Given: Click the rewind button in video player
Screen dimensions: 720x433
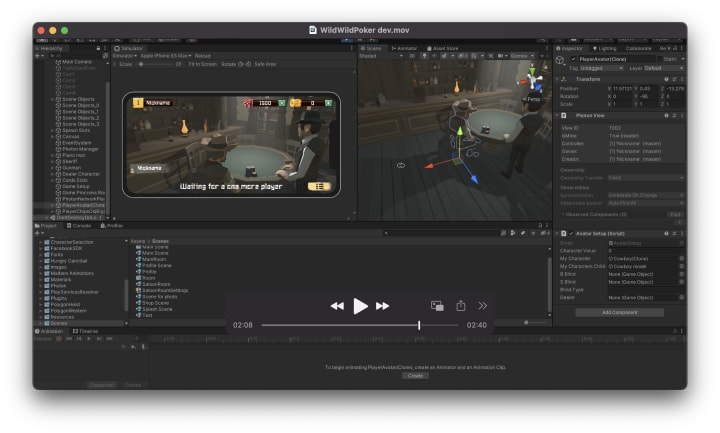Looking at the screenshot, I should (337, 306).
